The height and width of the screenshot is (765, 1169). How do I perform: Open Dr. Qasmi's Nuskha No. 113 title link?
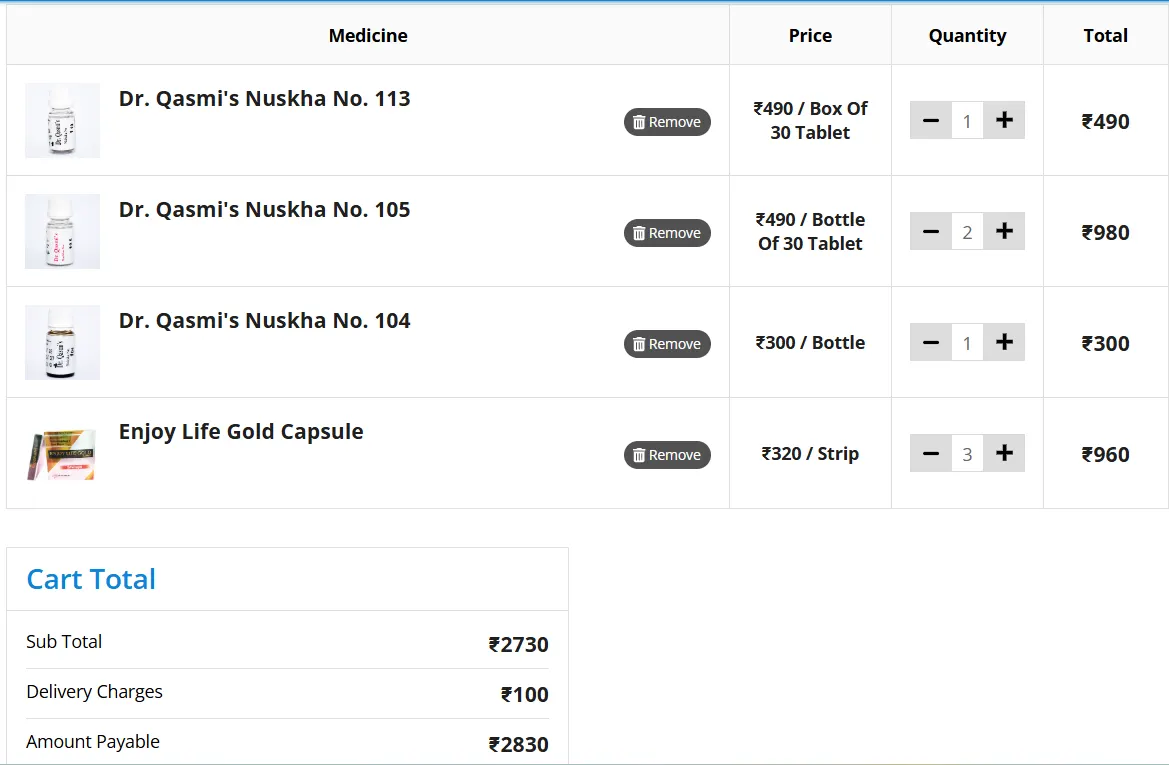pos(264,99)
